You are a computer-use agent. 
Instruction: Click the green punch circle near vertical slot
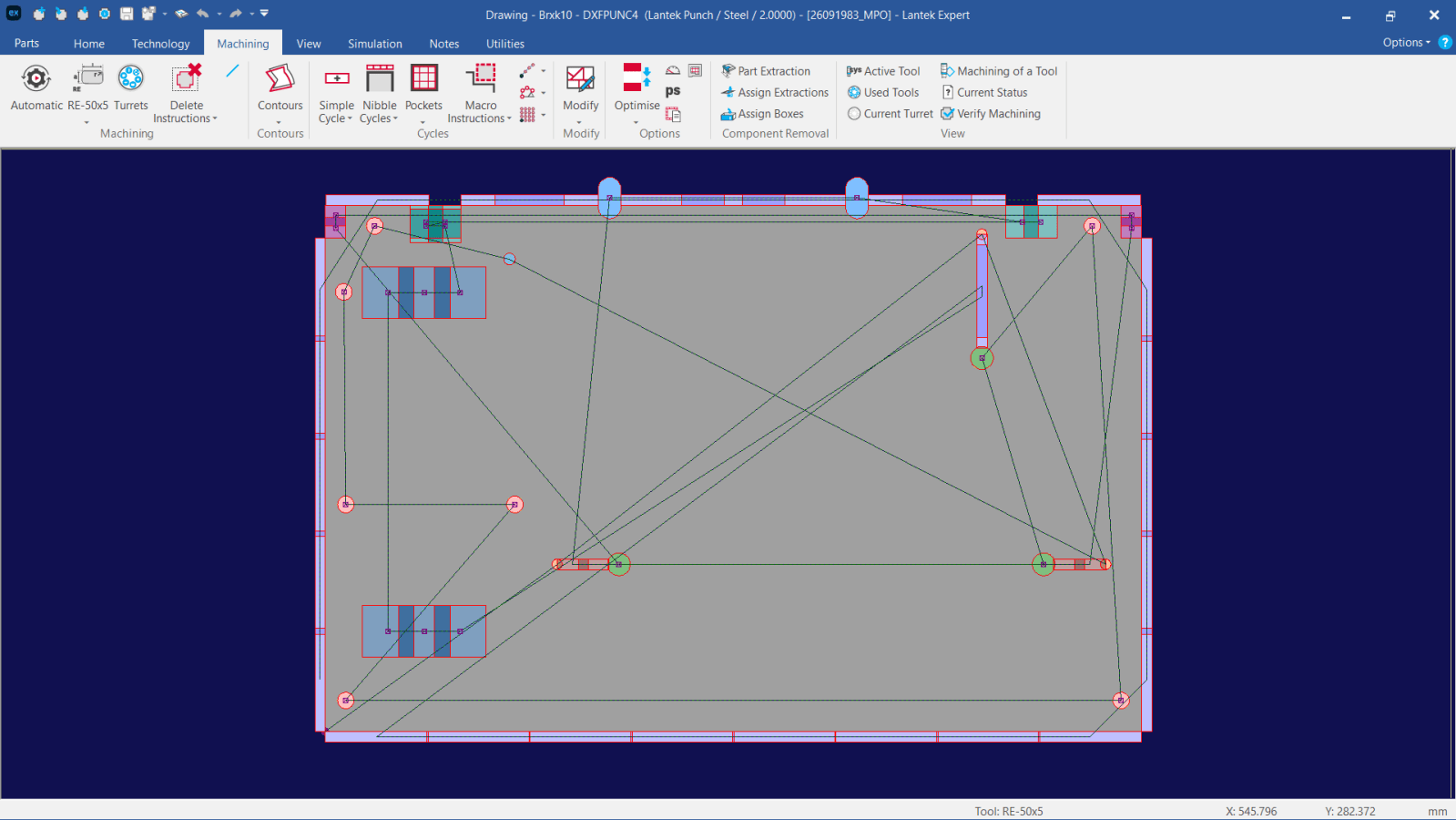(982, 359)
